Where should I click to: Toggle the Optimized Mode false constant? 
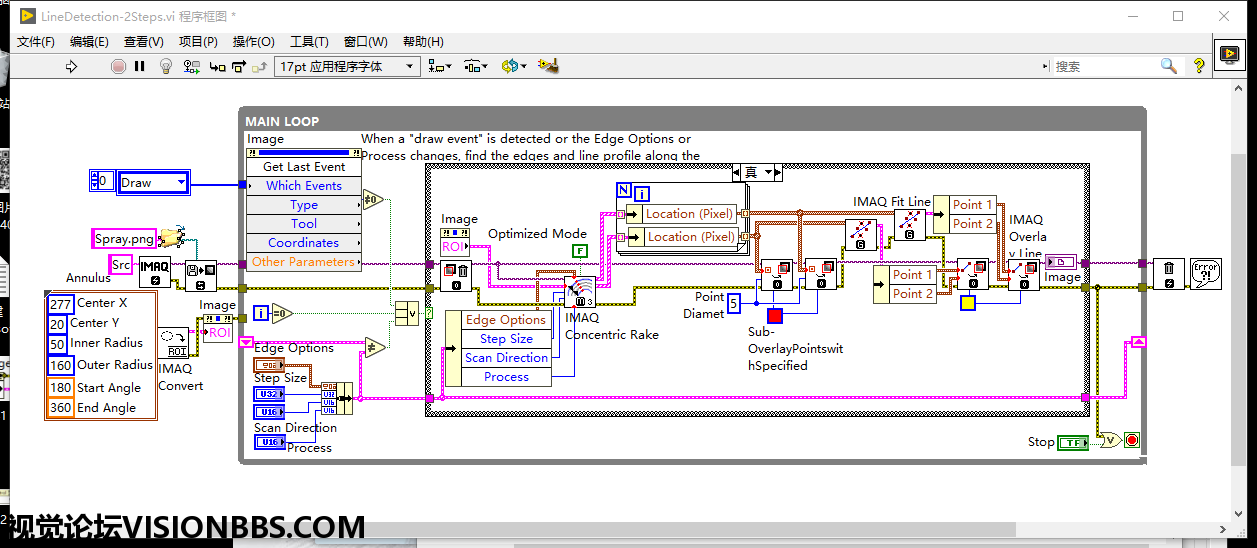[x=579, y=250]
